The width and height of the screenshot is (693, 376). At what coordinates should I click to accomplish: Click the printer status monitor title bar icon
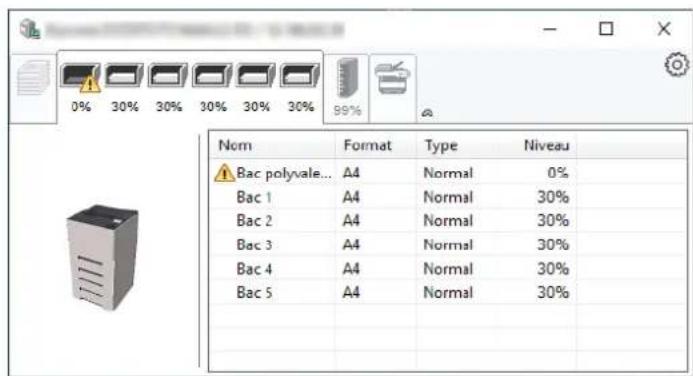pyautogui.click(x=30, y=29)
